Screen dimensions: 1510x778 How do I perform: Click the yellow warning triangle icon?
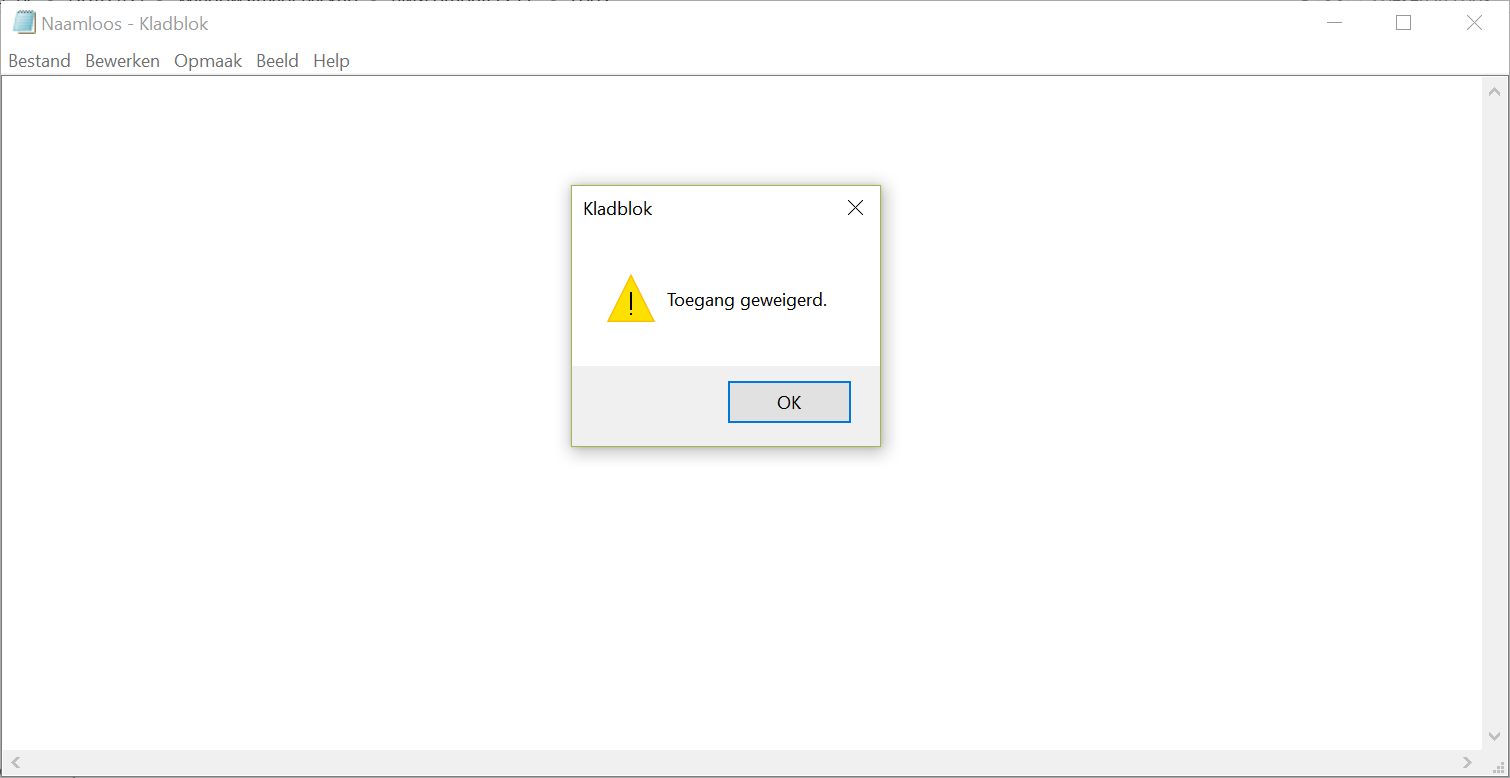click(x=631, y=299)
